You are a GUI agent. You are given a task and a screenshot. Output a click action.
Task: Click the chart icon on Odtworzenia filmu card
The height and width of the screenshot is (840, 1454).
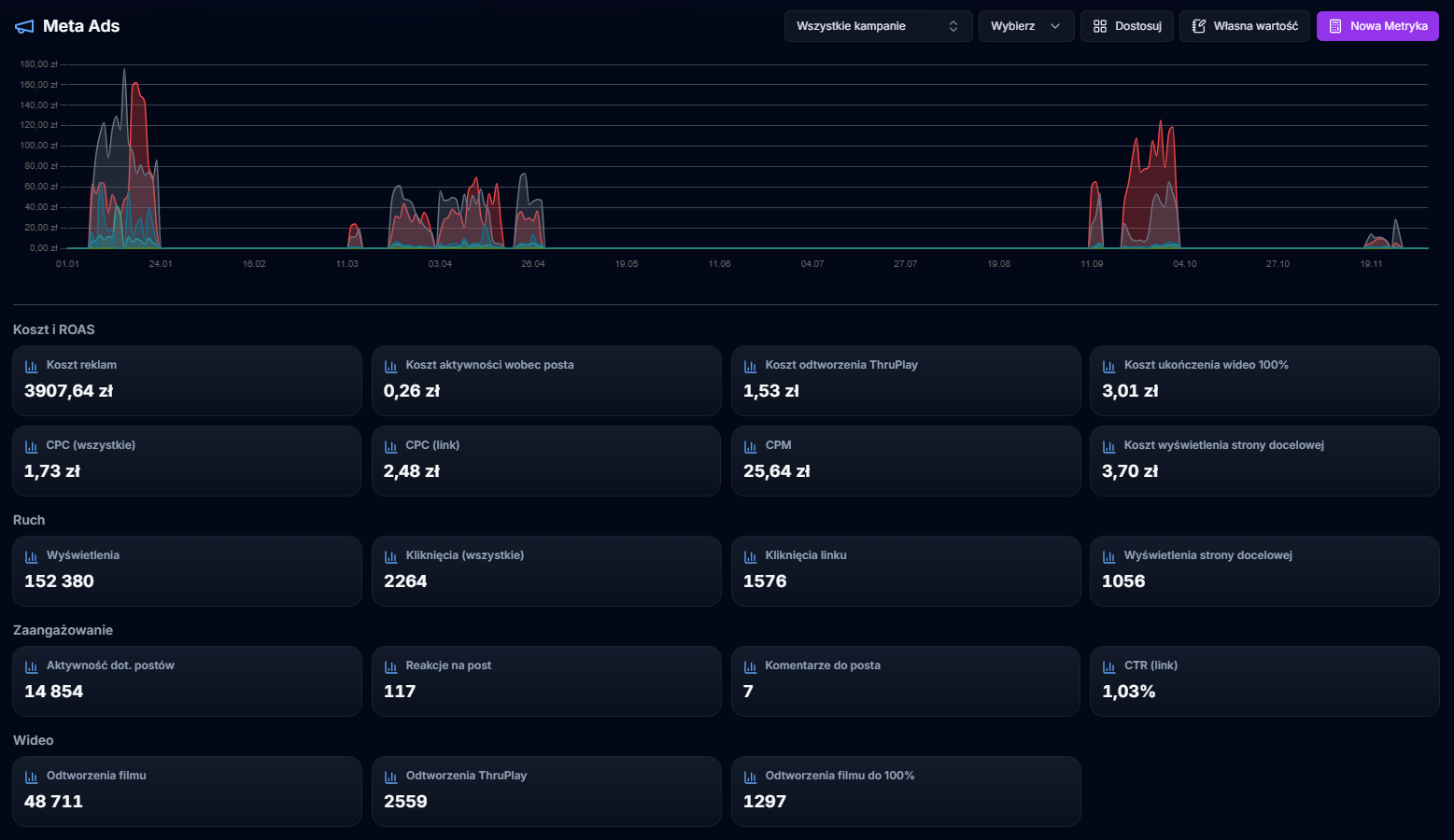(31, 776)
